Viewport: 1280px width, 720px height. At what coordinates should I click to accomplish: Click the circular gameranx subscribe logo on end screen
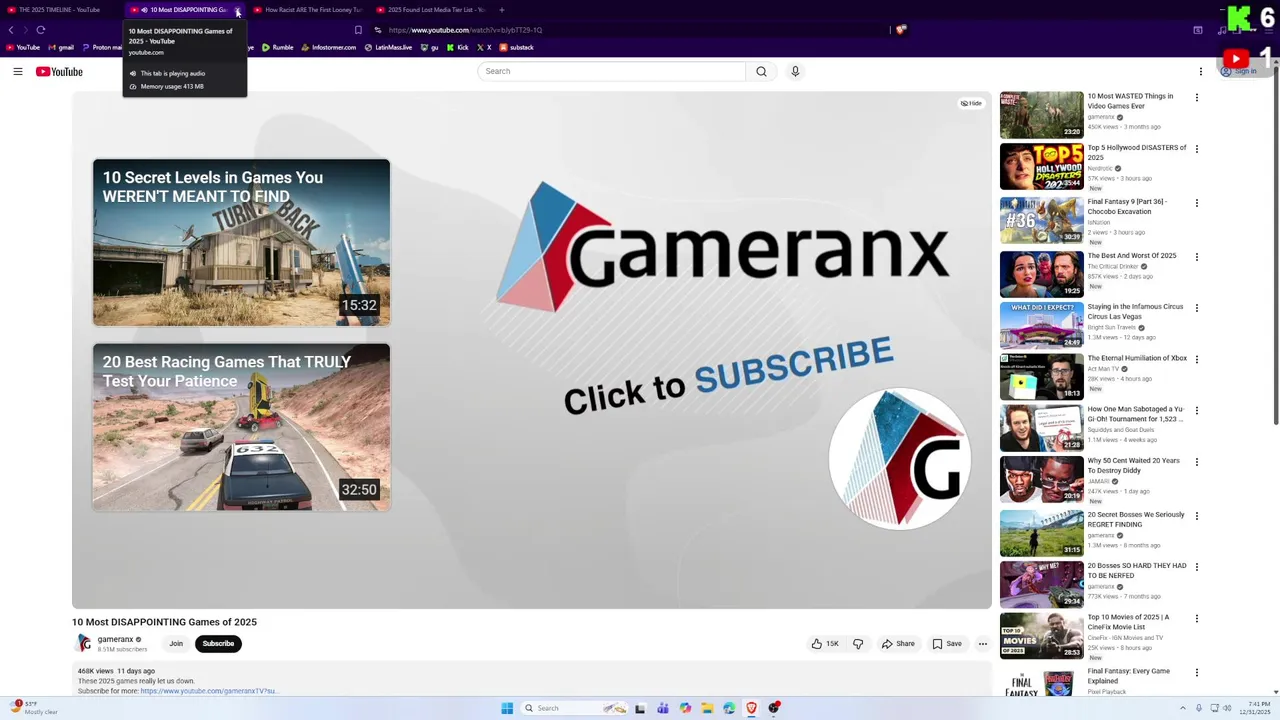(900, 458)
